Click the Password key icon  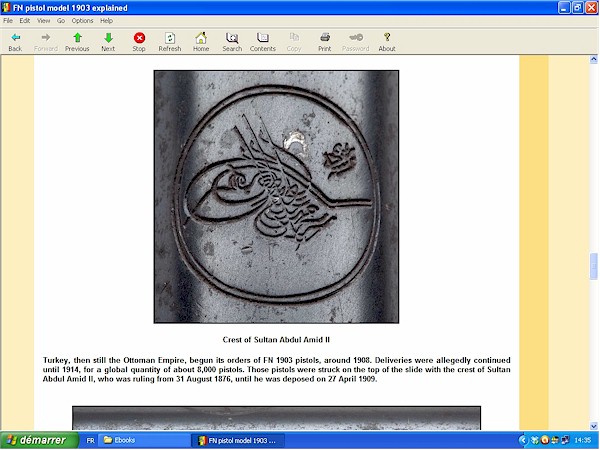[x=355, y=42]
